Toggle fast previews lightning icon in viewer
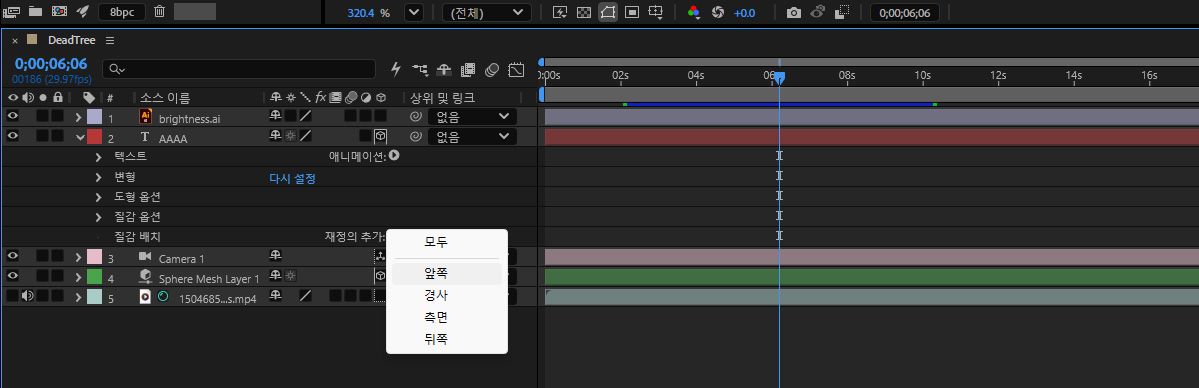Image resolution: width=1199 pixels, height=388 pixels. click(560, 13)
